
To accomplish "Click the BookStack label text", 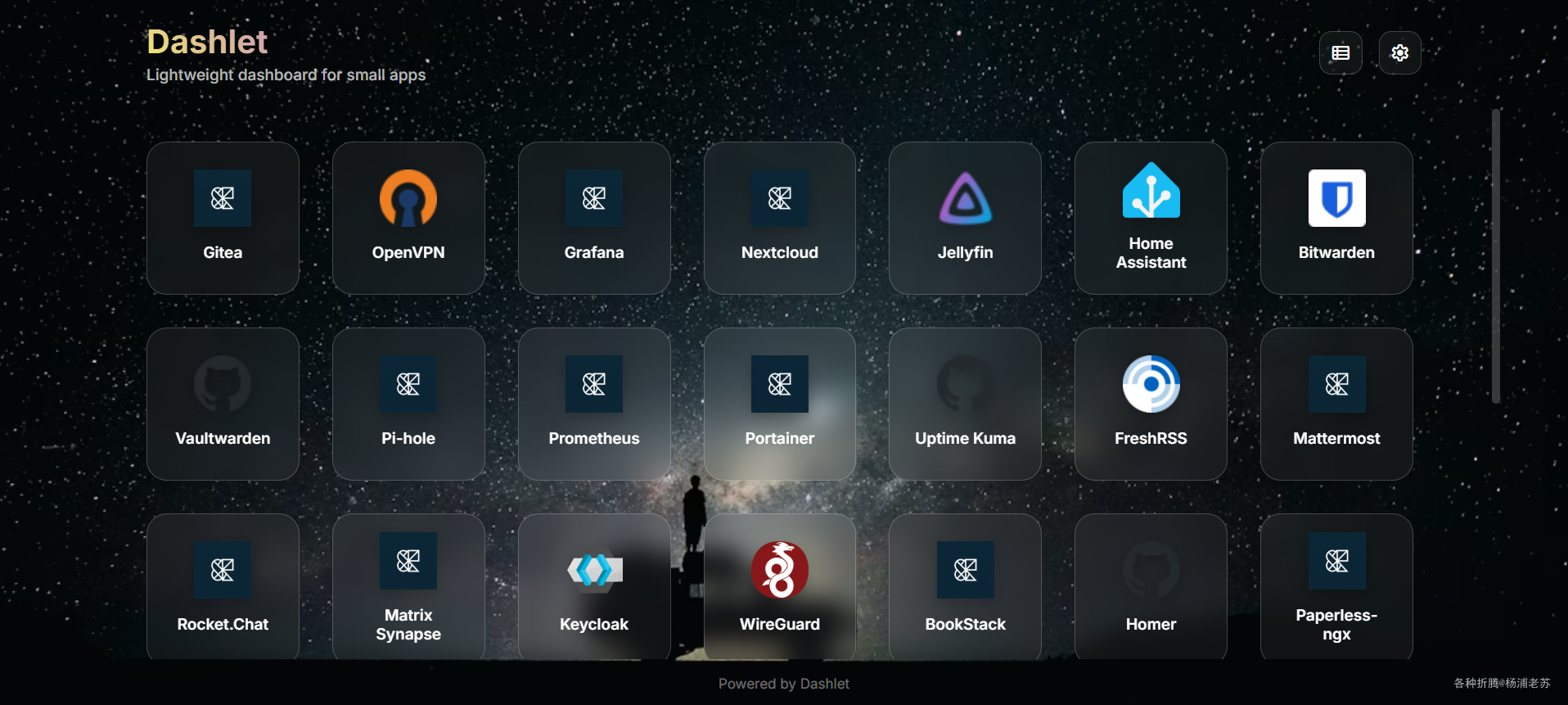I will 966,624.
